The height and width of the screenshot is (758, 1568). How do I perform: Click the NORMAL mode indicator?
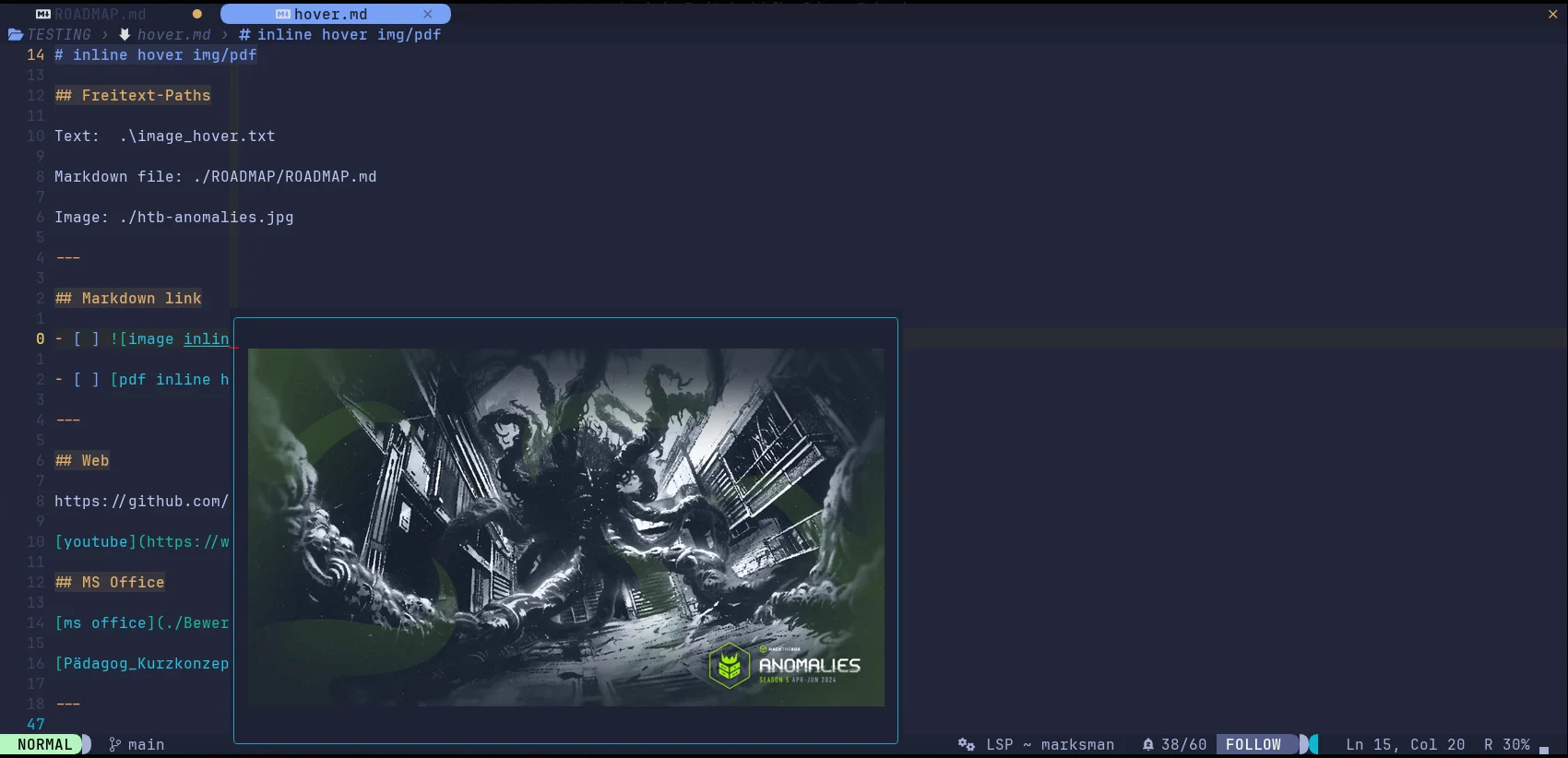(44, 744)
